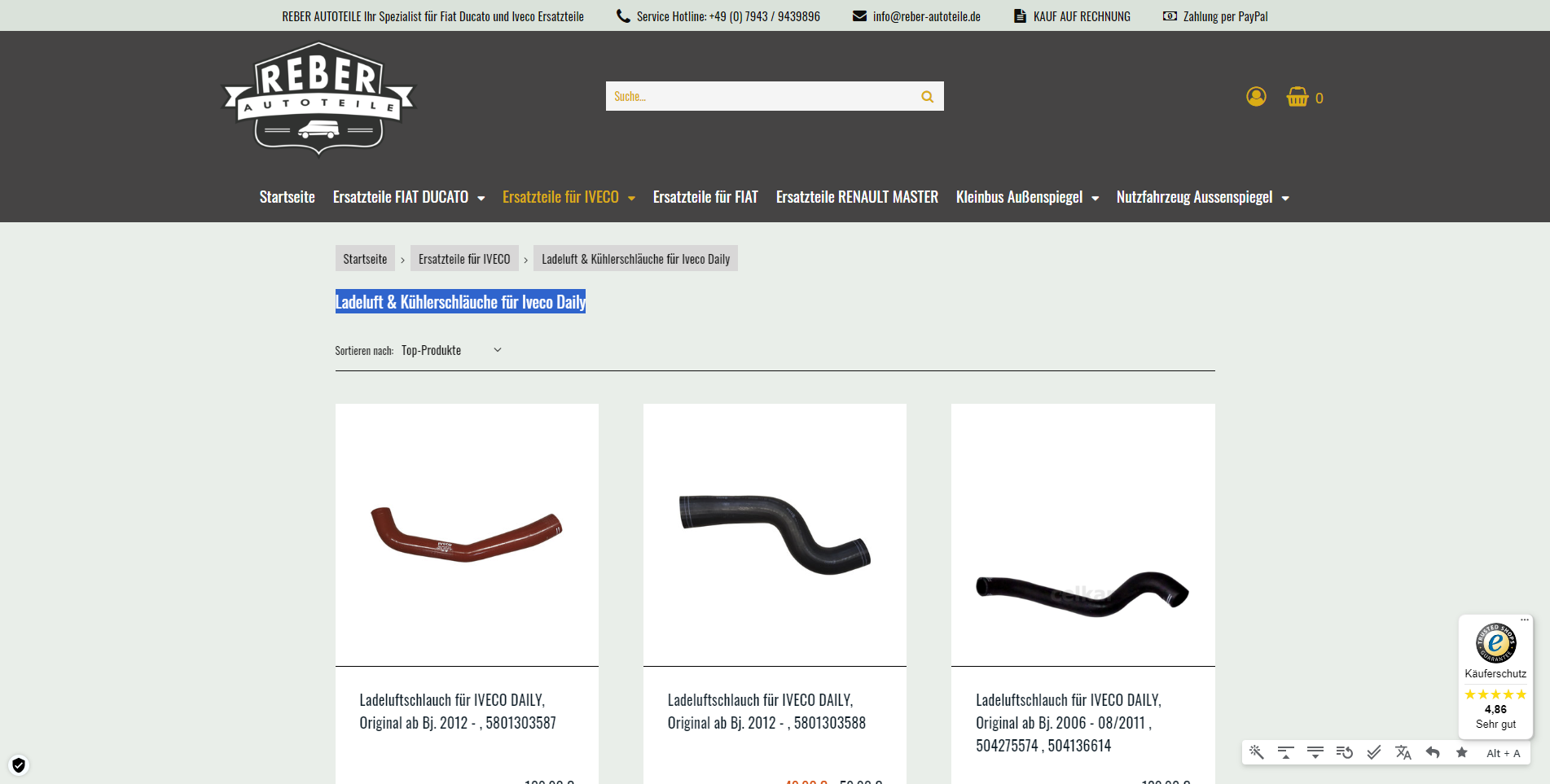The image size is (1550, 784).
Task: Click the Alt + A shortcut label
Action: [1504, 753]
